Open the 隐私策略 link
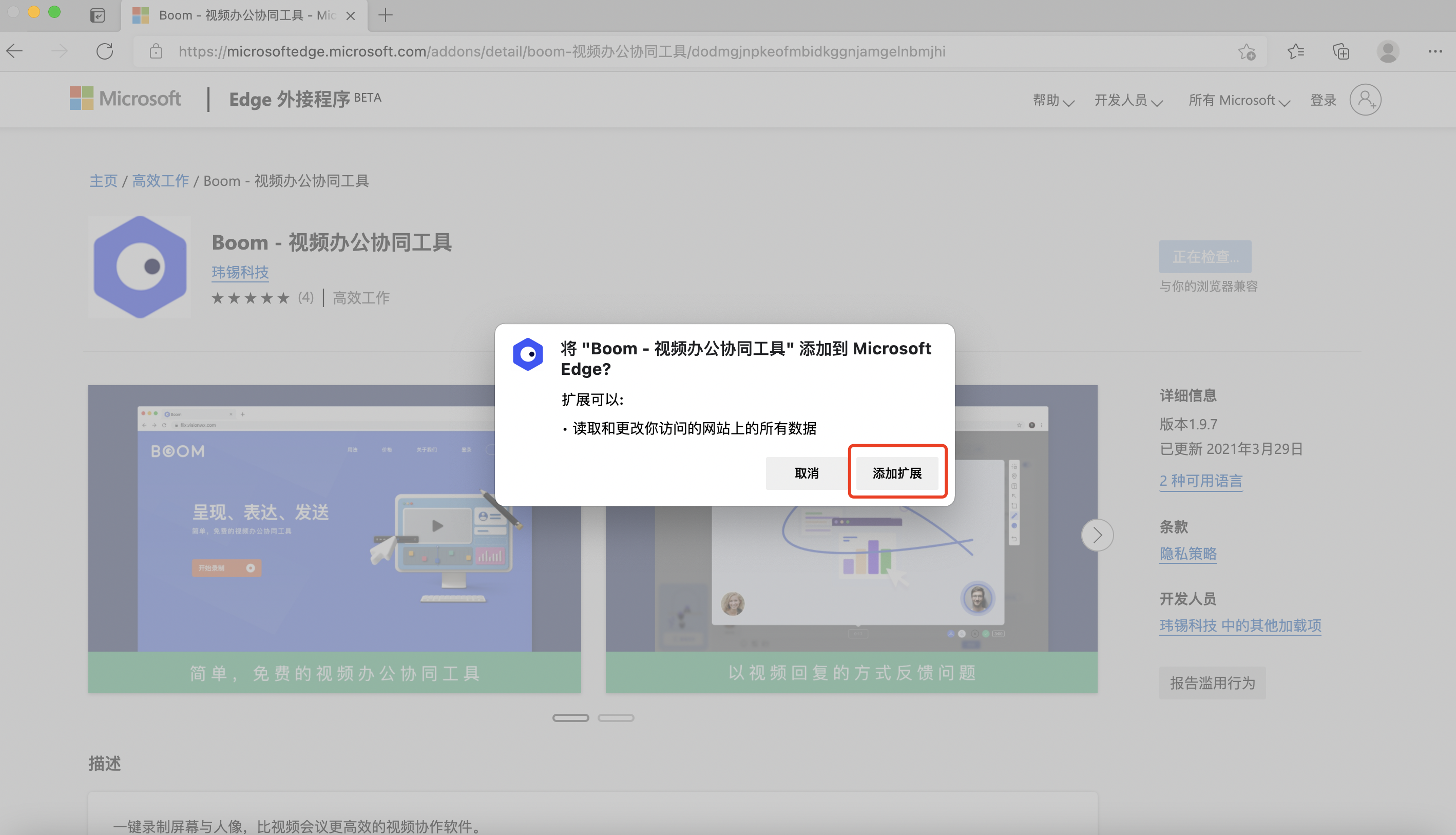1456x835 pixels. click(x=1187, y=554)
